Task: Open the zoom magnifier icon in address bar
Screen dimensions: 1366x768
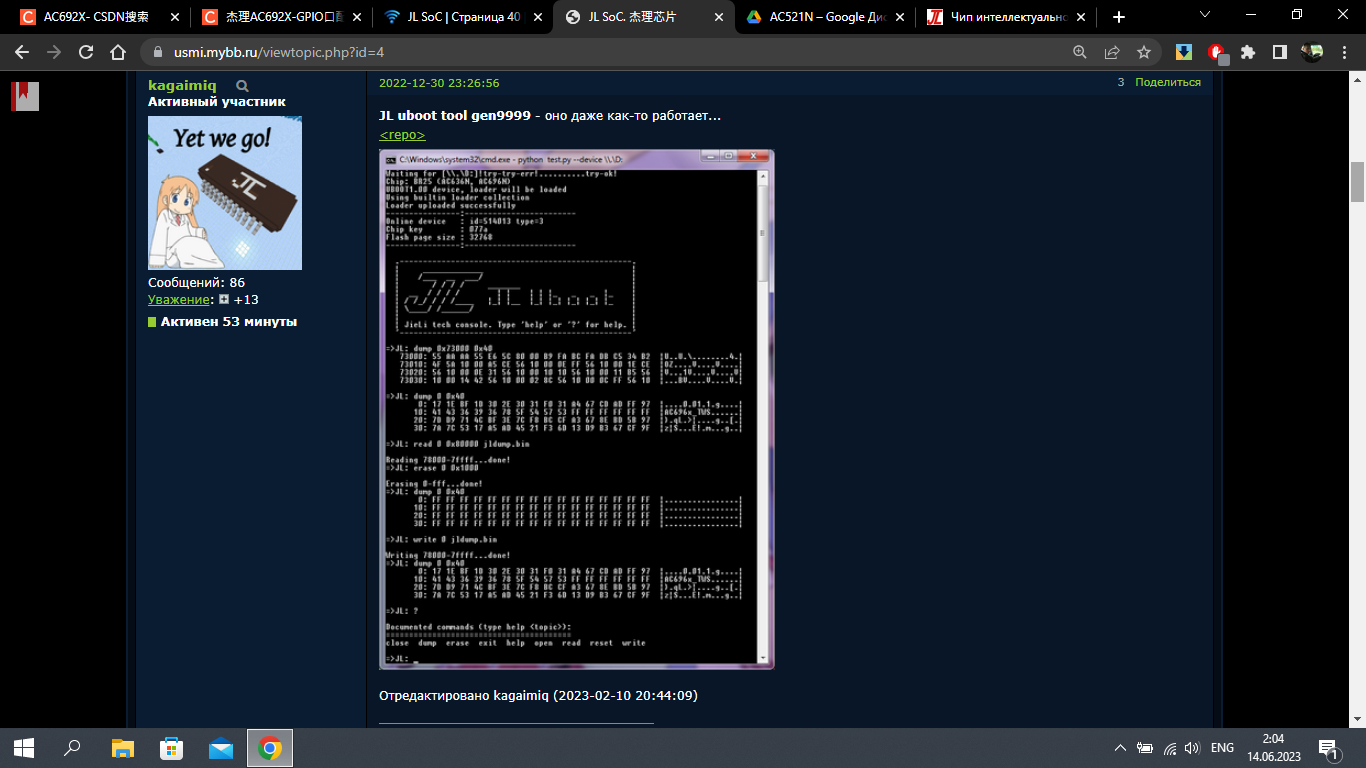Action: pyautogui.click(x=1080, y=53)
